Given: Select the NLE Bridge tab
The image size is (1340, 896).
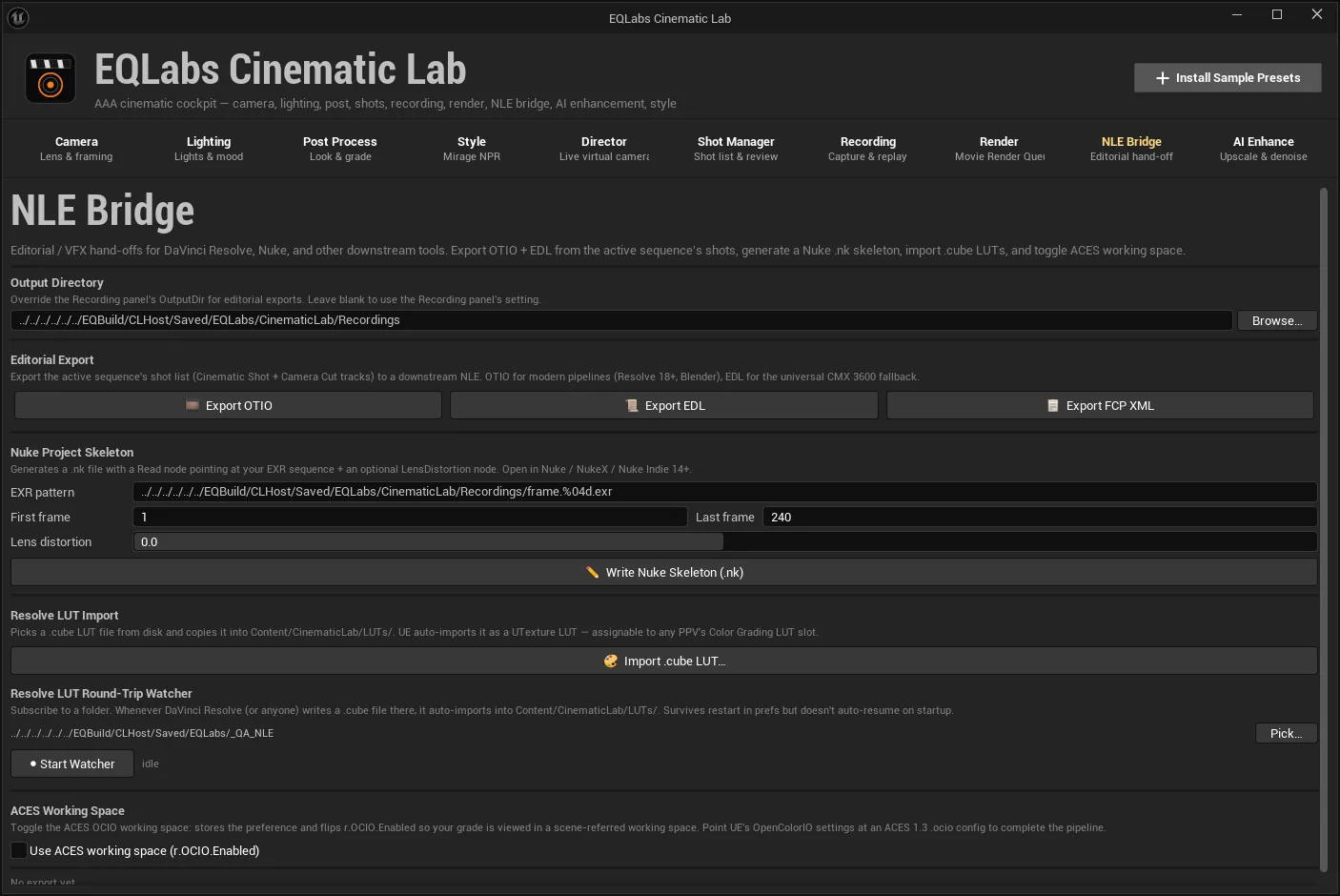Looking at the screenshot, I should click(1131, 149).
